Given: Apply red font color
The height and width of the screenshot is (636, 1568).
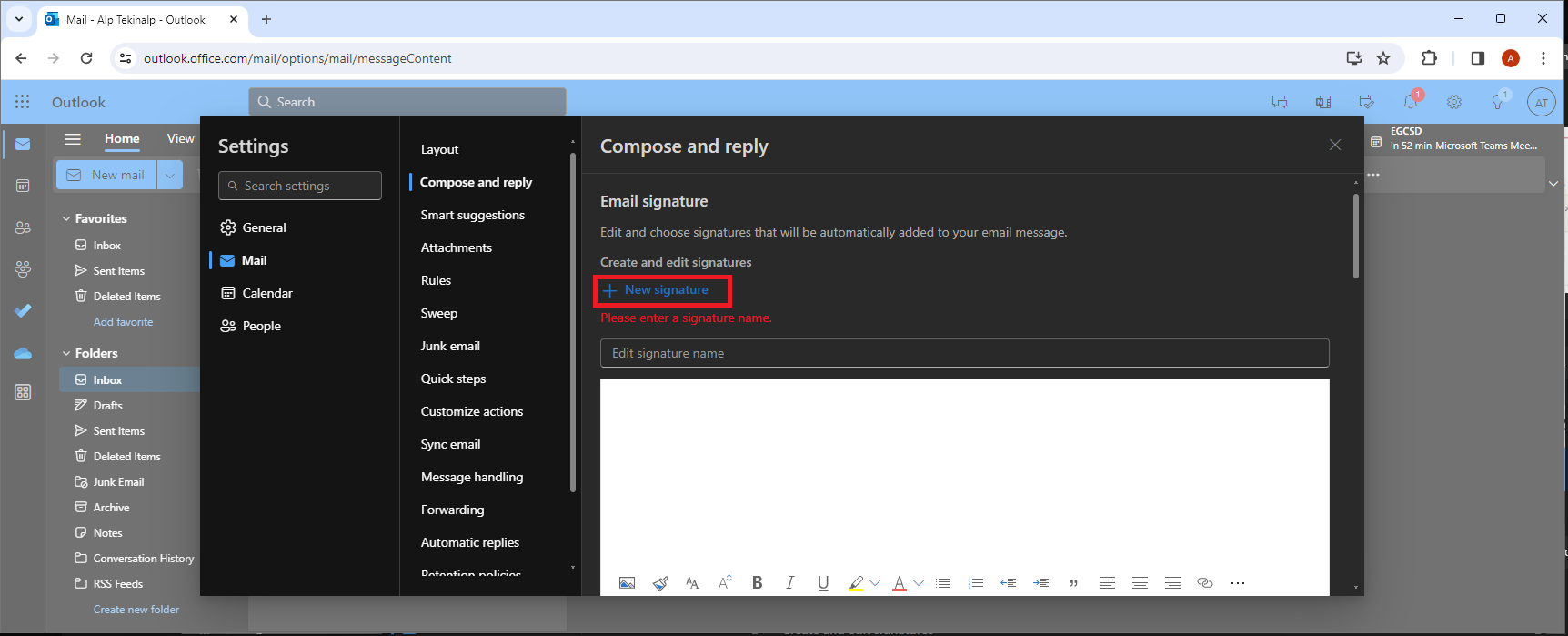Looking at the screenshot, I should (900, 583).
